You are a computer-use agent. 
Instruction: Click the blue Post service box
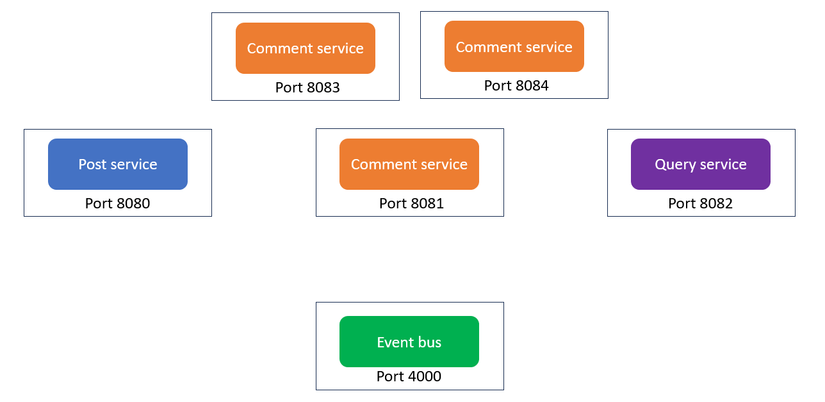(x=117, y=164)
